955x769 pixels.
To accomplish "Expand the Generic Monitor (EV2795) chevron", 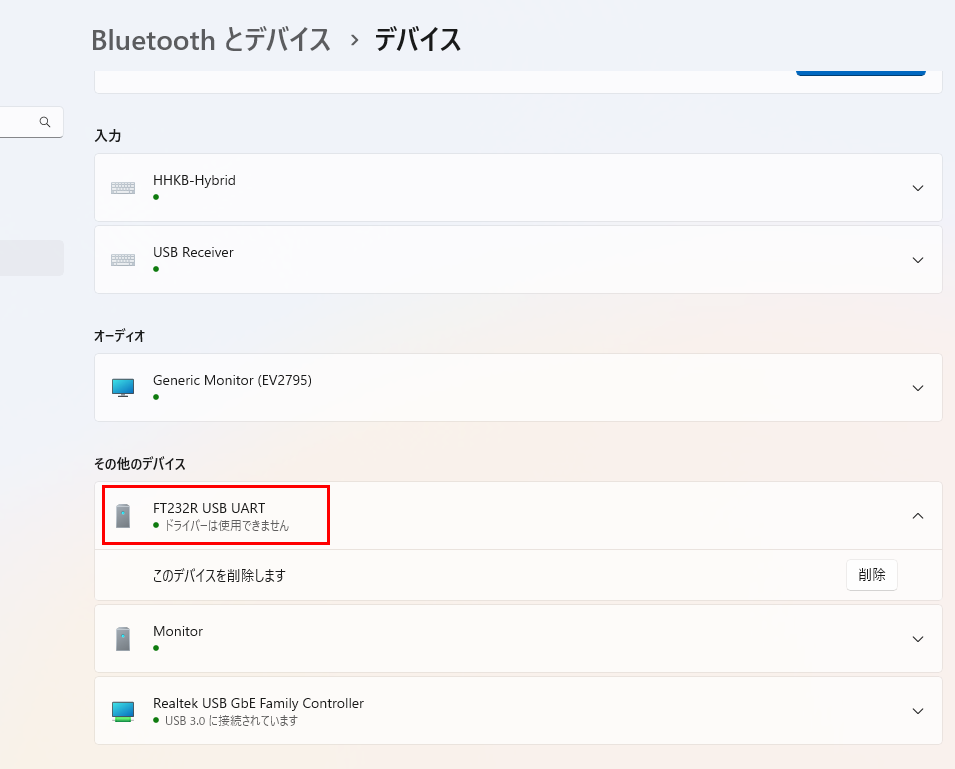I will (918, 388).
